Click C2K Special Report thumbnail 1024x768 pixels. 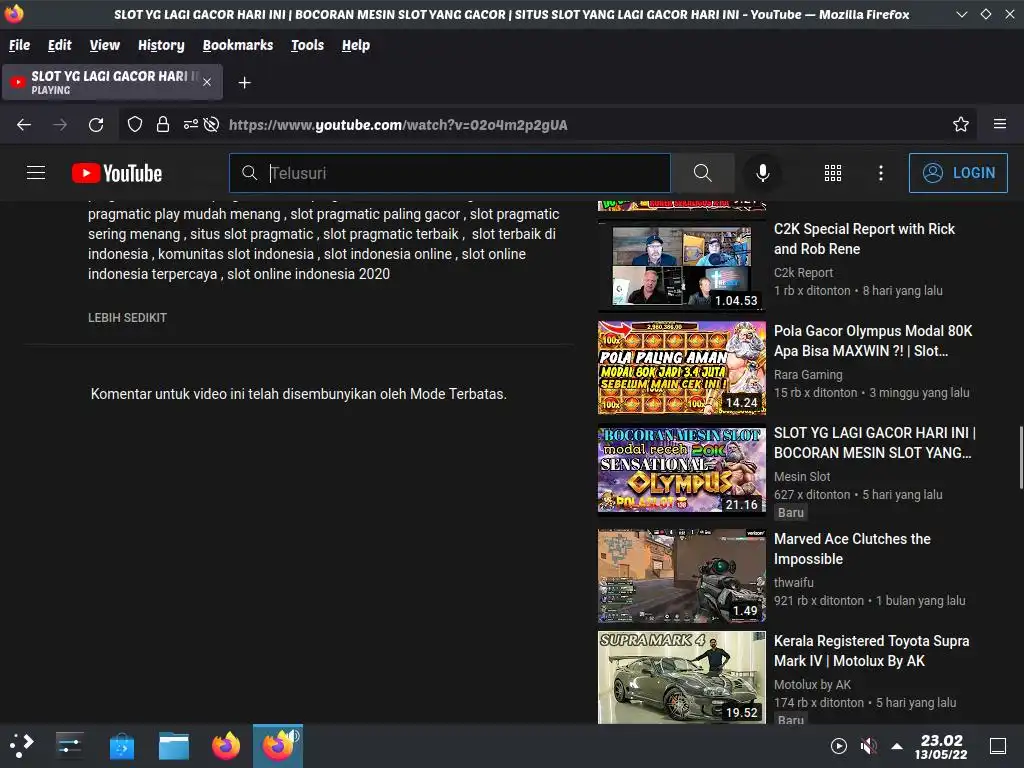(682, 266)
